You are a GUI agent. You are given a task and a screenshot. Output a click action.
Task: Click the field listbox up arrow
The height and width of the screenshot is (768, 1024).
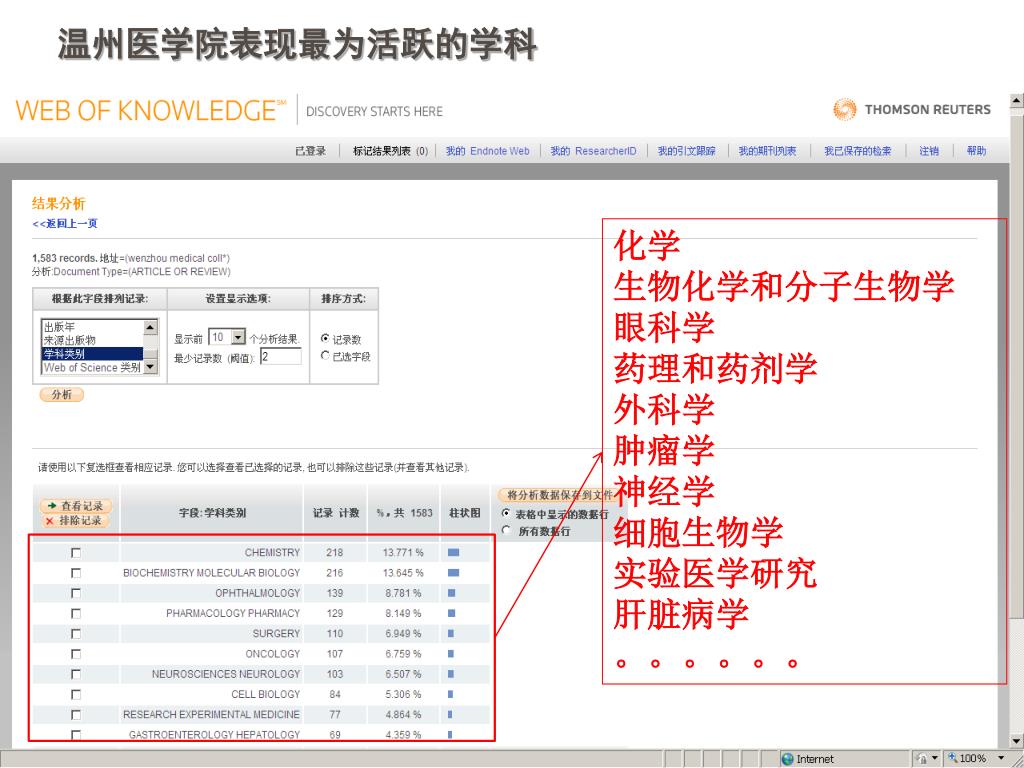tap(150, 327)
